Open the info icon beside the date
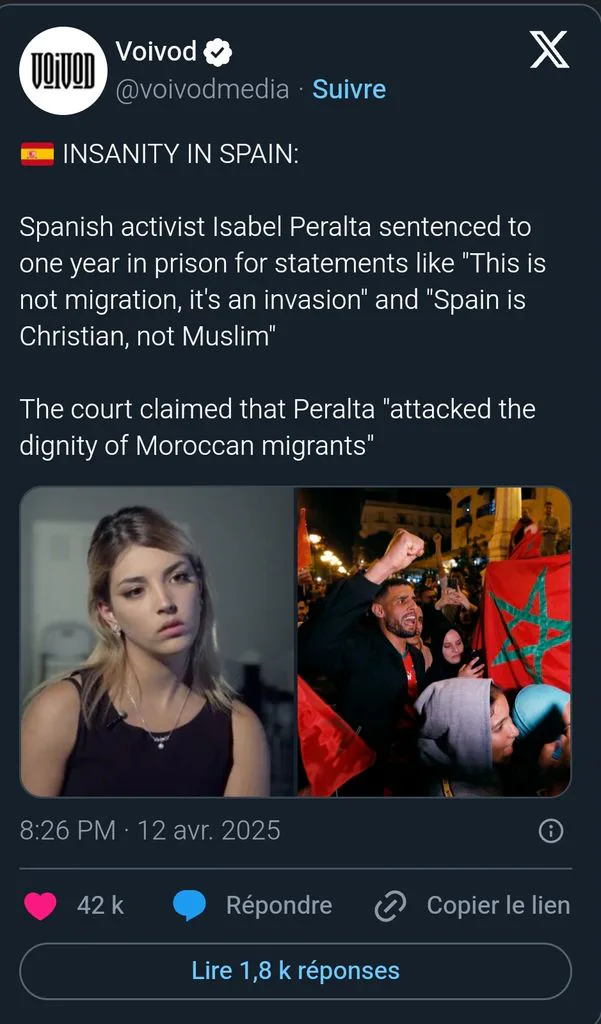Image resolution: width=601 pixels, height=1024 pixels. click(x=550, y=831)
